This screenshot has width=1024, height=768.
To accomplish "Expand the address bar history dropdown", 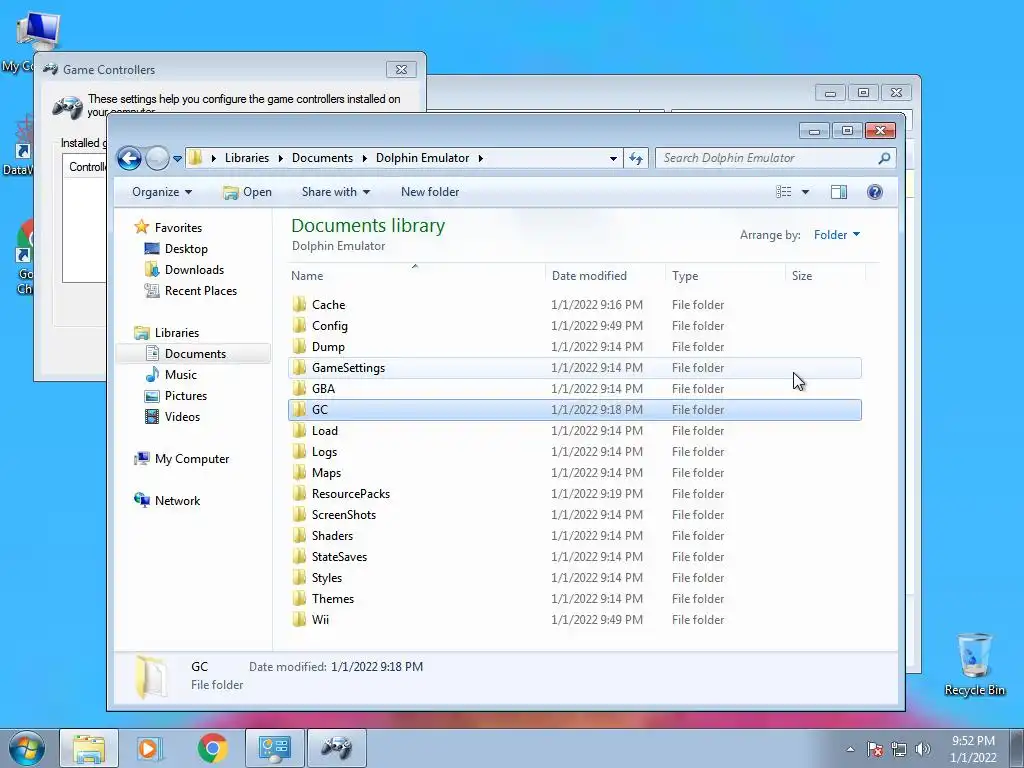I will [613, 159].
